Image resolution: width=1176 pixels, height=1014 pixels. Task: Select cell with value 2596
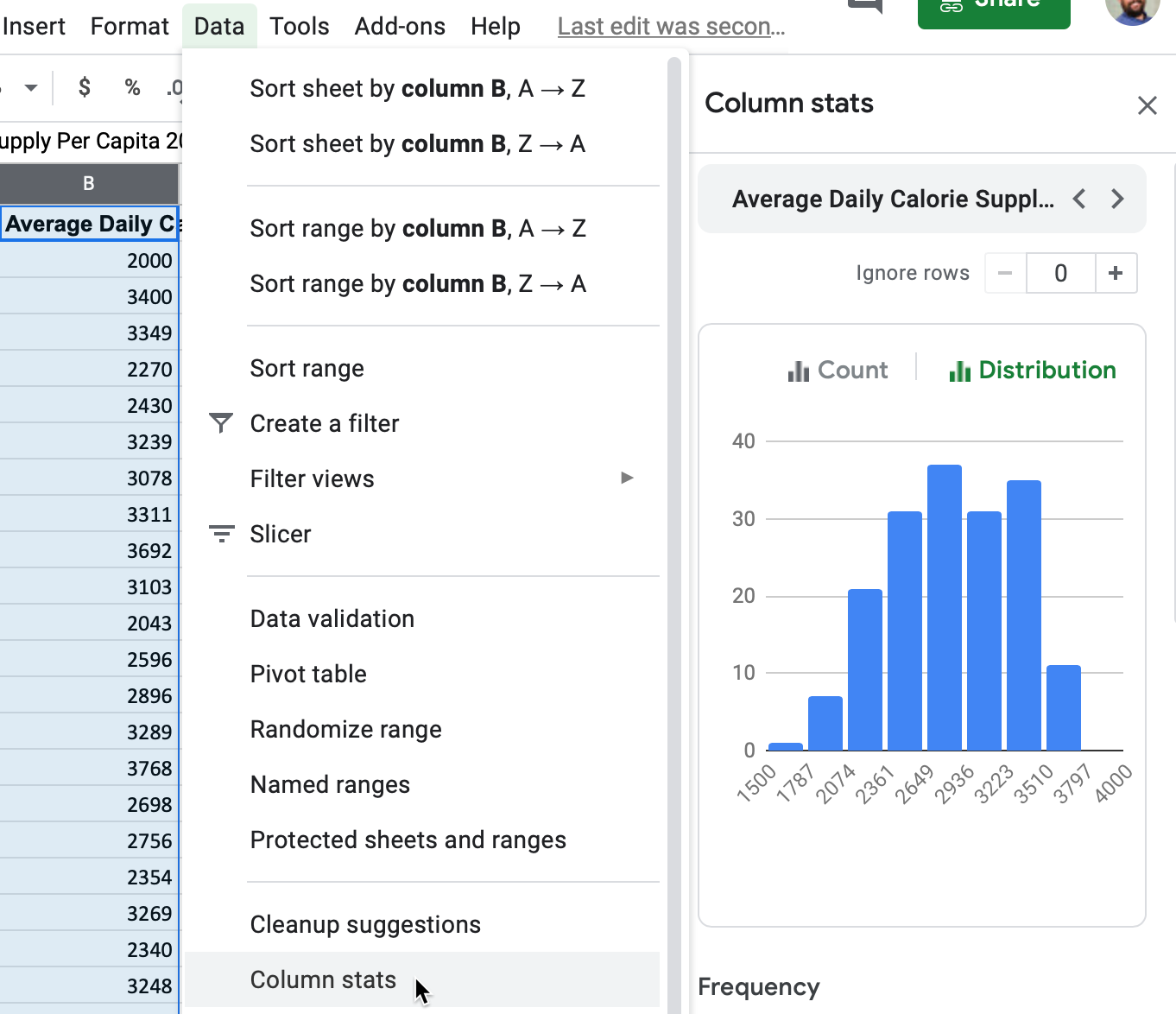click(89, 660)
